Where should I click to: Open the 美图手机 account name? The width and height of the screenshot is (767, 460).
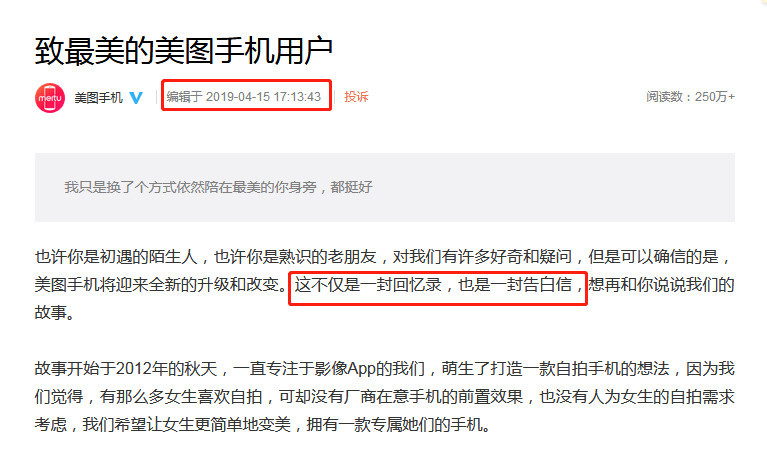tap(98, 97)
